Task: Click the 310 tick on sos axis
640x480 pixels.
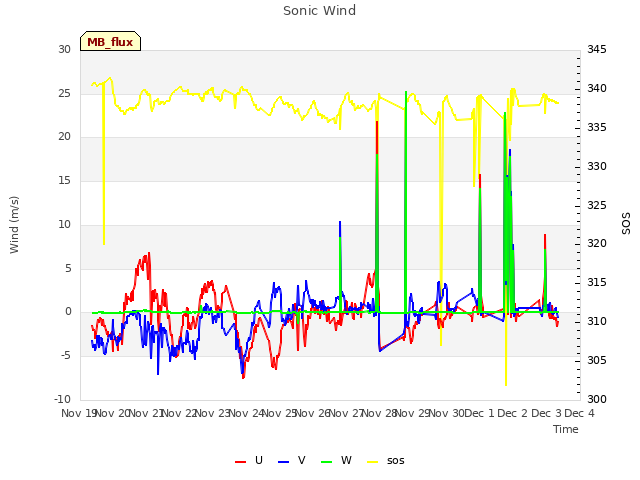Action: click(x=597, y=322)
